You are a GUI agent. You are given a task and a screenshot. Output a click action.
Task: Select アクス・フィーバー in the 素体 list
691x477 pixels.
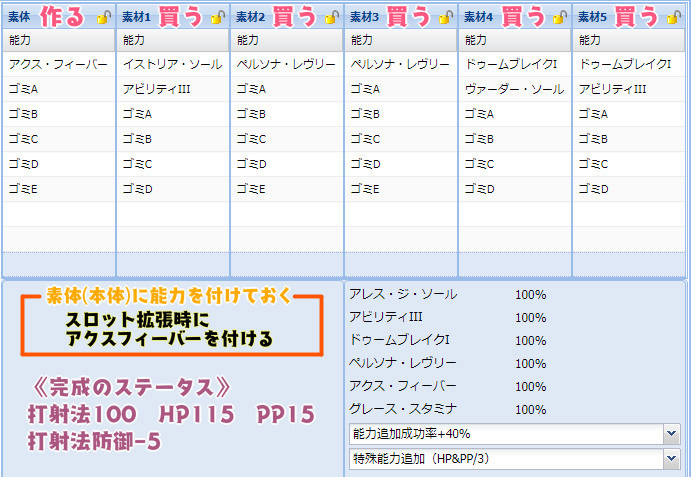tap(59, 64)
